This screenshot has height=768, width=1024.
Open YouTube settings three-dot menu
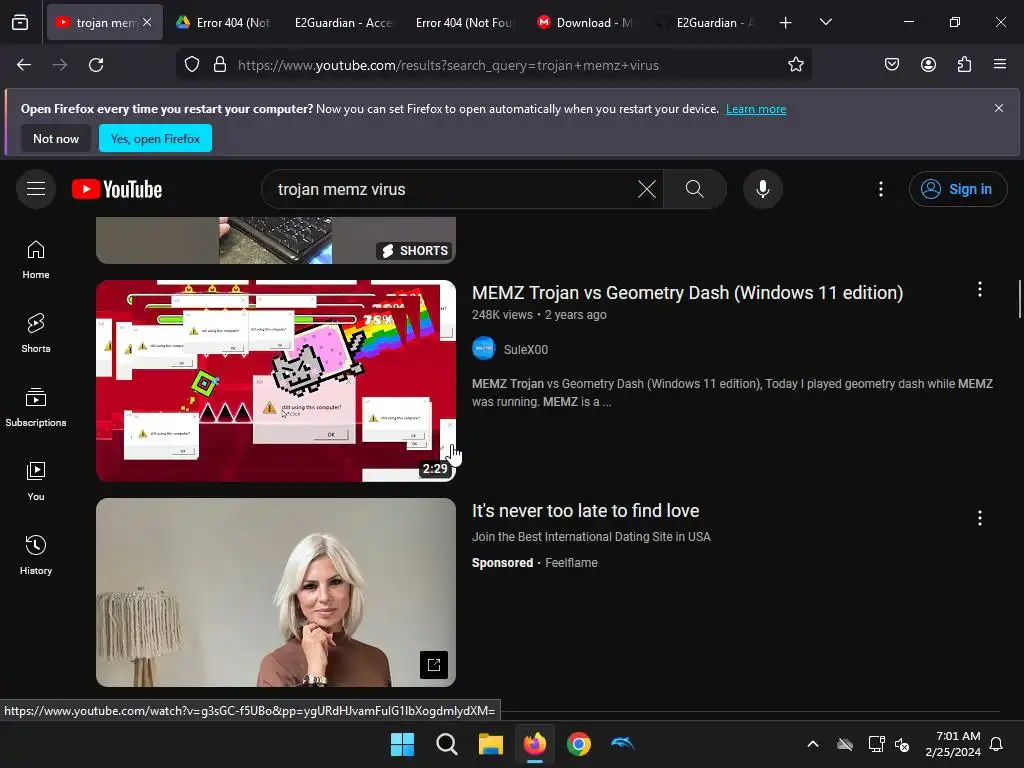881,189
